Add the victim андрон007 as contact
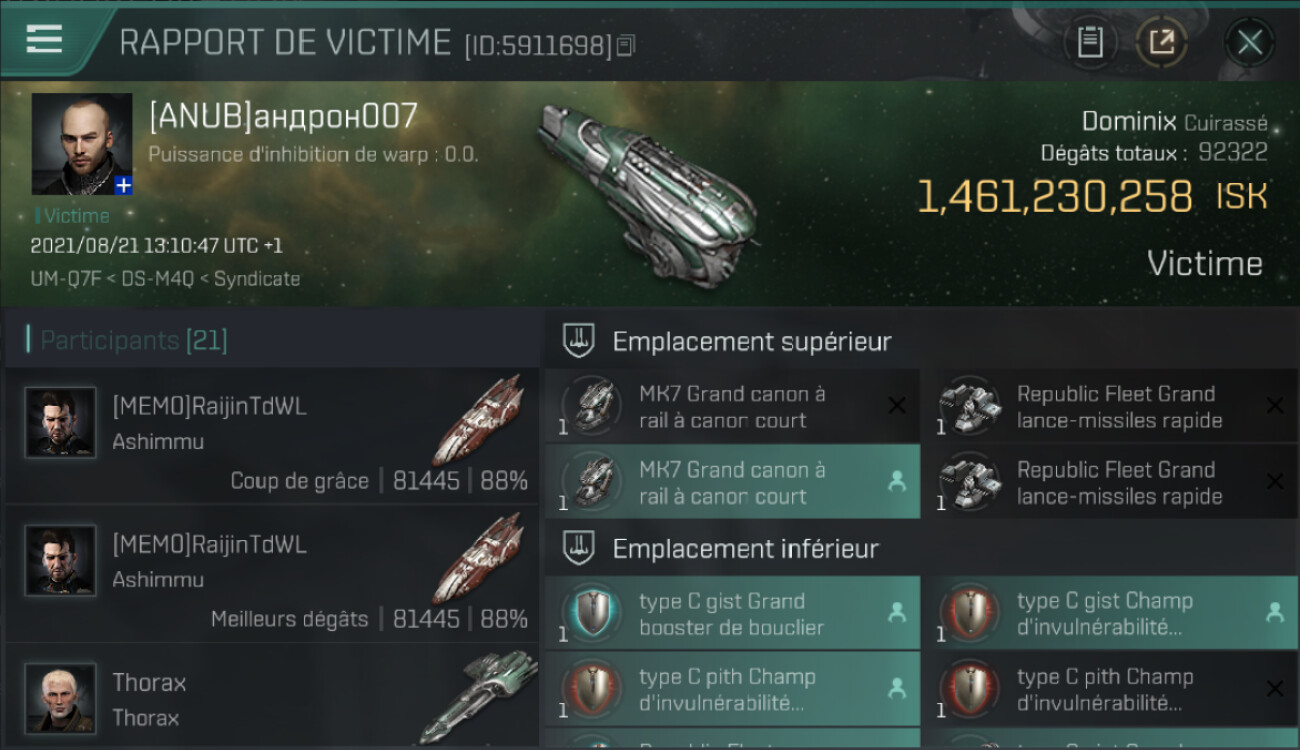The width and height of the screenshot is (1300, 750). 123,185
